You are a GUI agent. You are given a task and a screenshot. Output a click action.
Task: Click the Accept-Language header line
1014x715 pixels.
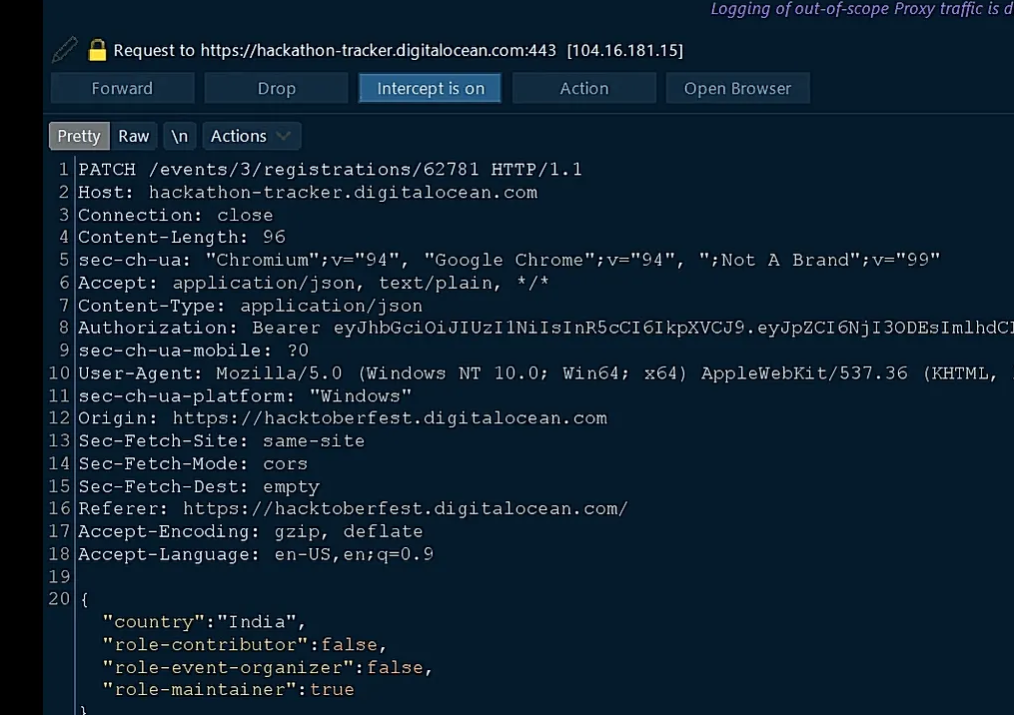(x=256, y=554)
